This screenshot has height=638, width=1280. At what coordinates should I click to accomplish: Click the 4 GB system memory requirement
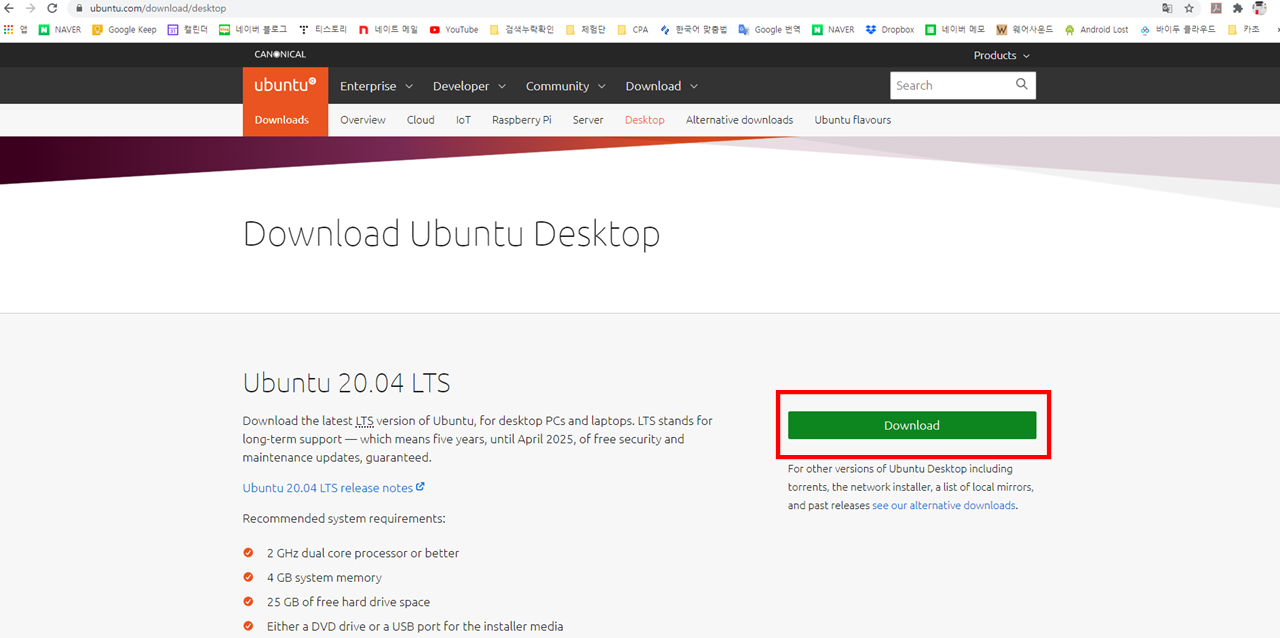(324, 578)
